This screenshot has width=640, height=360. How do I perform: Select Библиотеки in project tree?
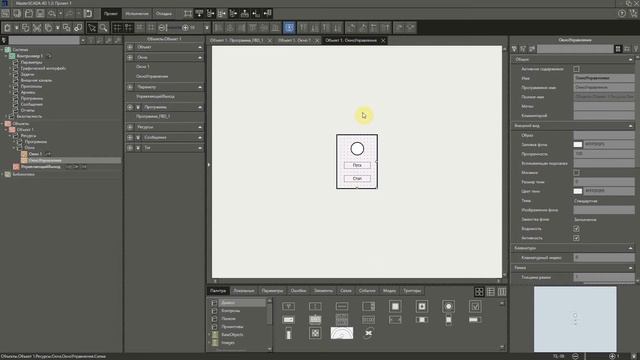tap(23, 174)
